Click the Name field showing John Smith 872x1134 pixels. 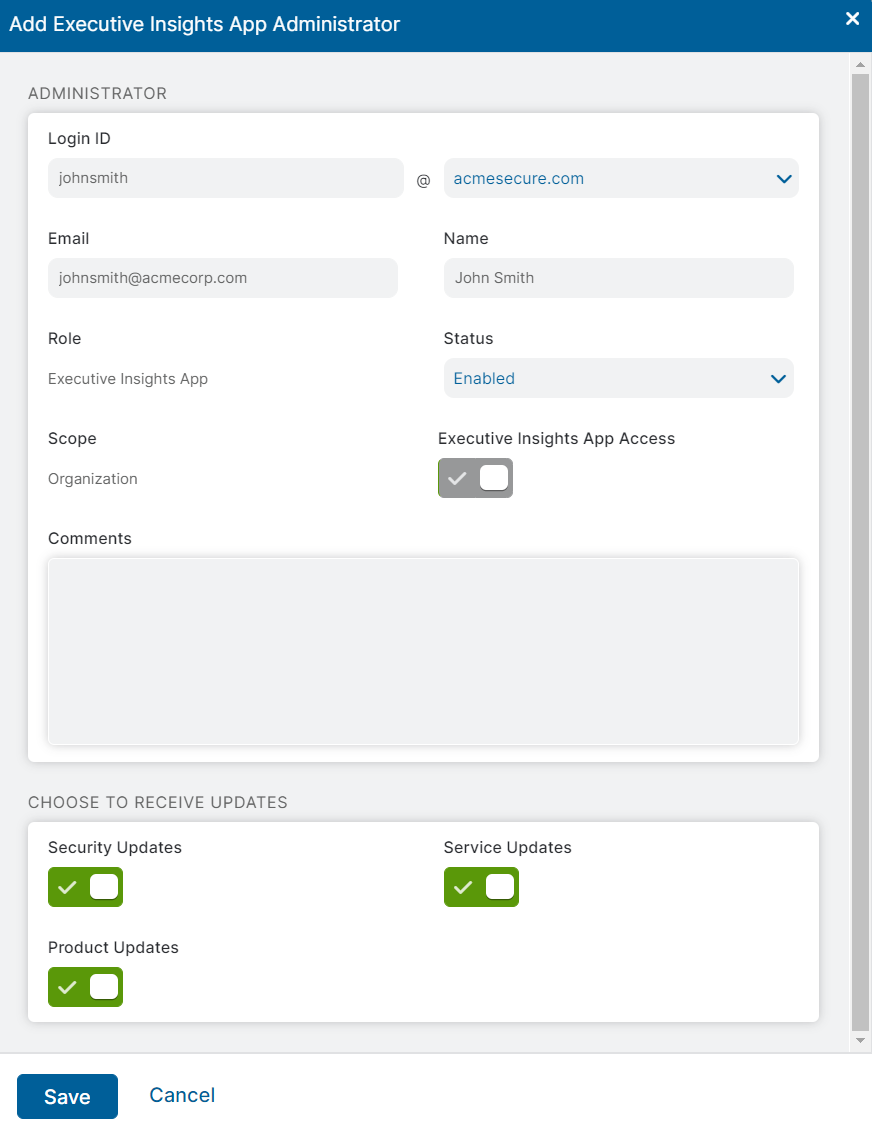pos(618,278)
